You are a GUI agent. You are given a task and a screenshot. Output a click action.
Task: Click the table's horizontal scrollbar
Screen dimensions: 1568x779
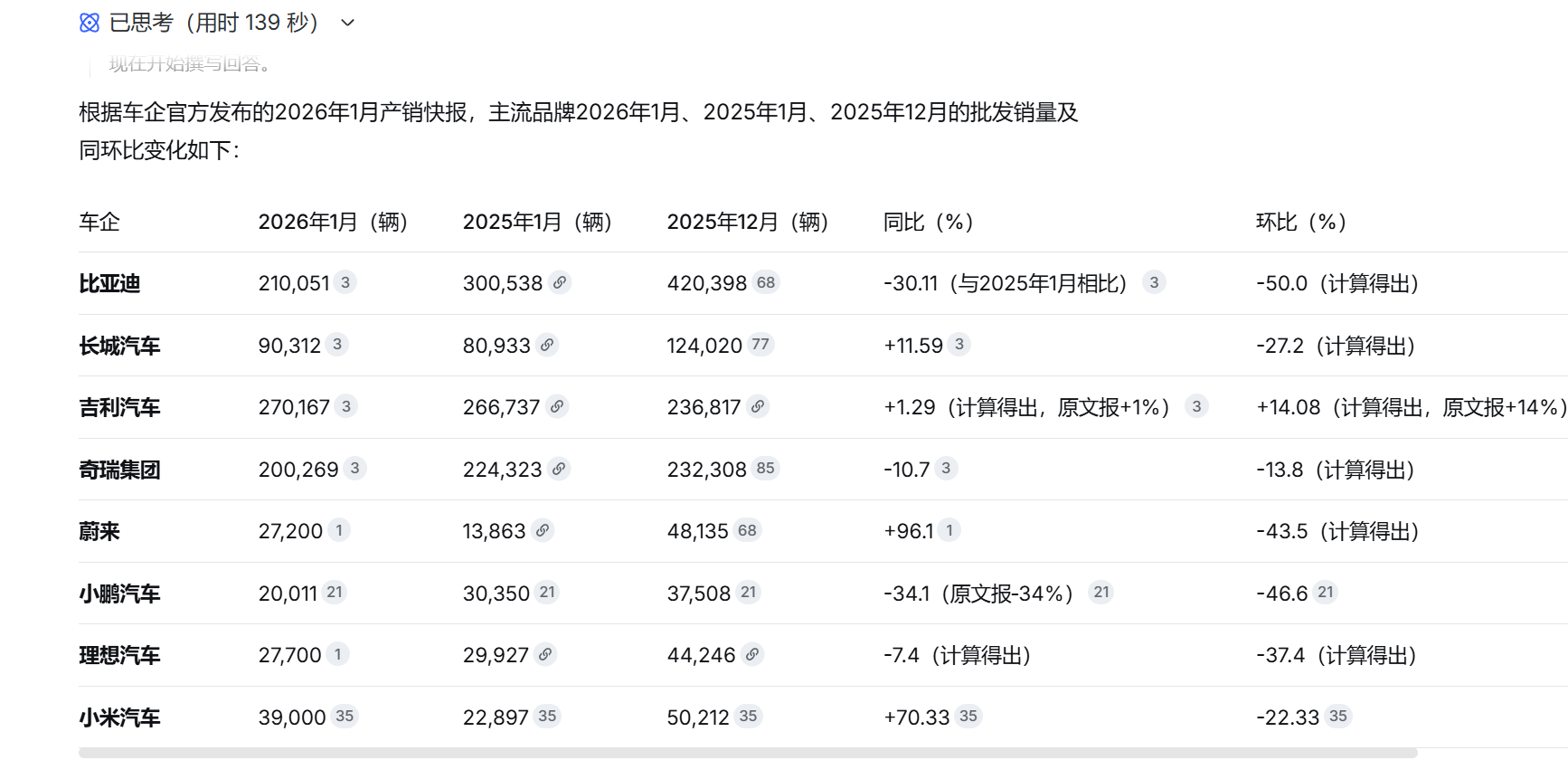747,753
